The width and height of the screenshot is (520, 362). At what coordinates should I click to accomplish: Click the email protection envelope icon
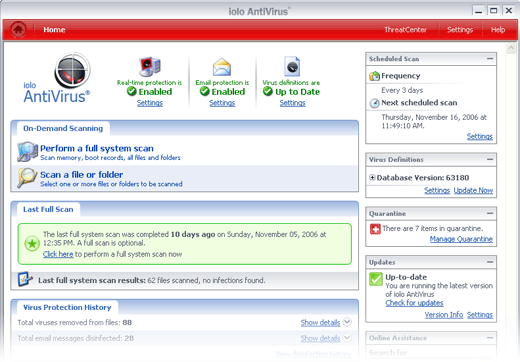coord(222,67)
